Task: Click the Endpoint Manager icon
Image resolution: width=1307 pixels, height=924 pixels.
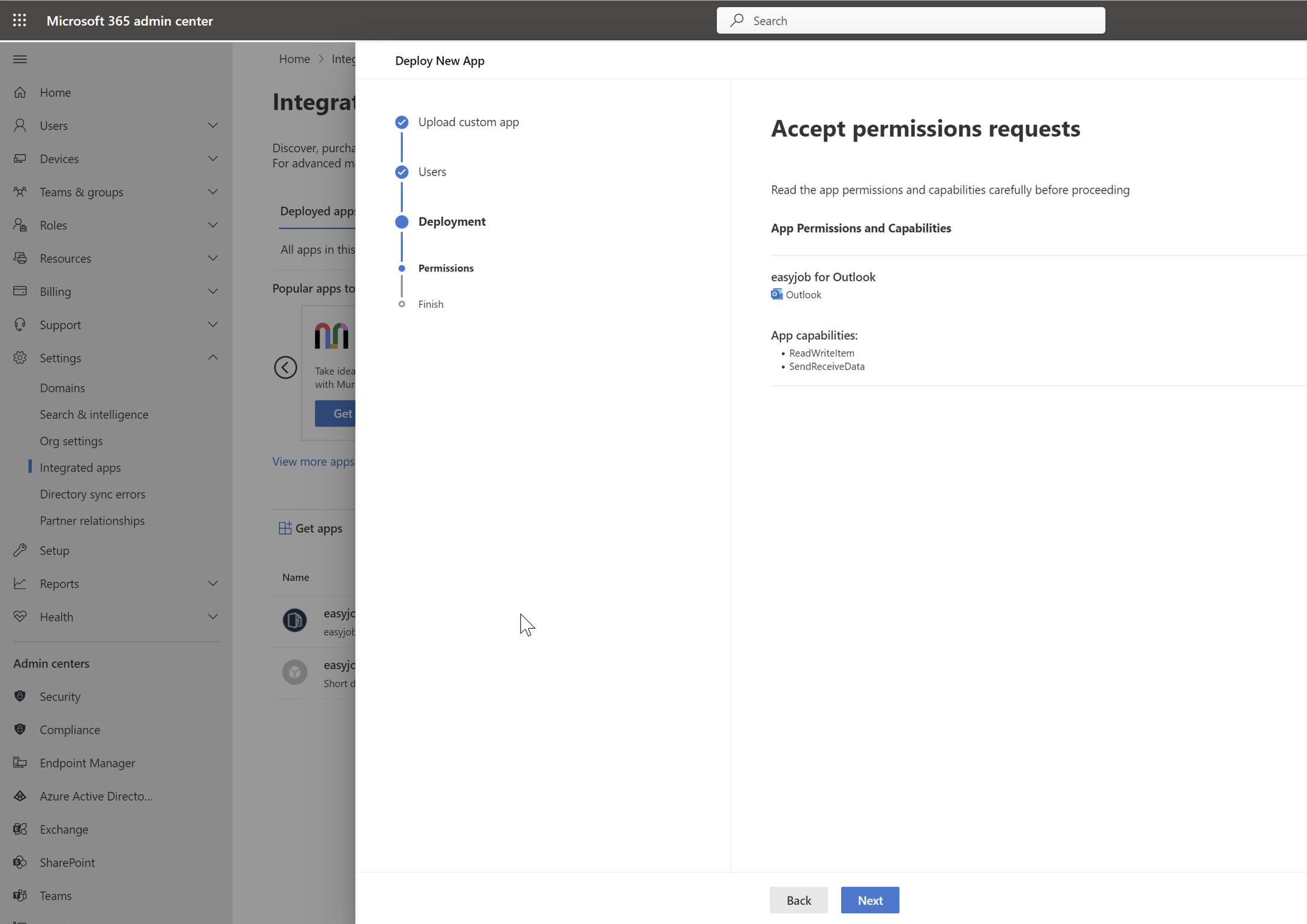Action: [20, 762]
